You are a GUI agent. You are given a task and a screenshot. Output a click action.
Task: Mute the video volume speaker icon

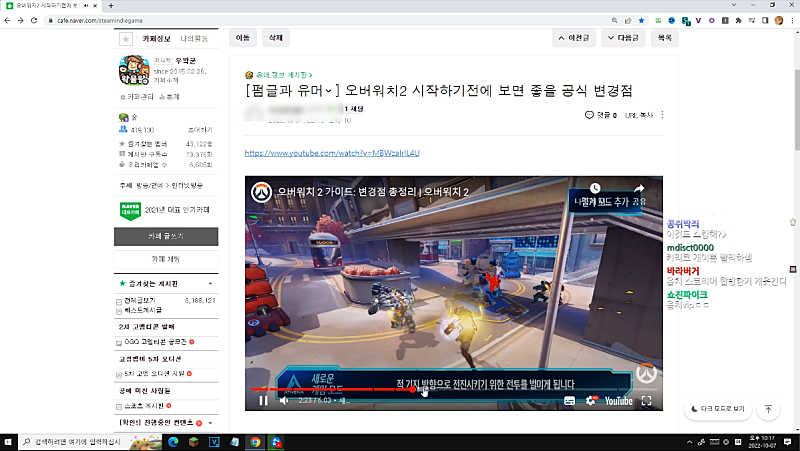[x=284, y=400]
